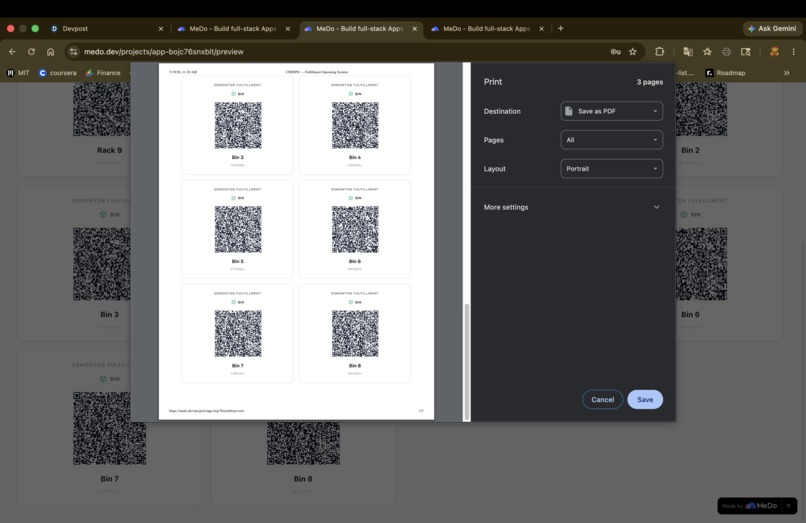This screenshot has width=806, height=523.
Task: Click the print preview scrollbar
Action: click(x=467, y=362)
